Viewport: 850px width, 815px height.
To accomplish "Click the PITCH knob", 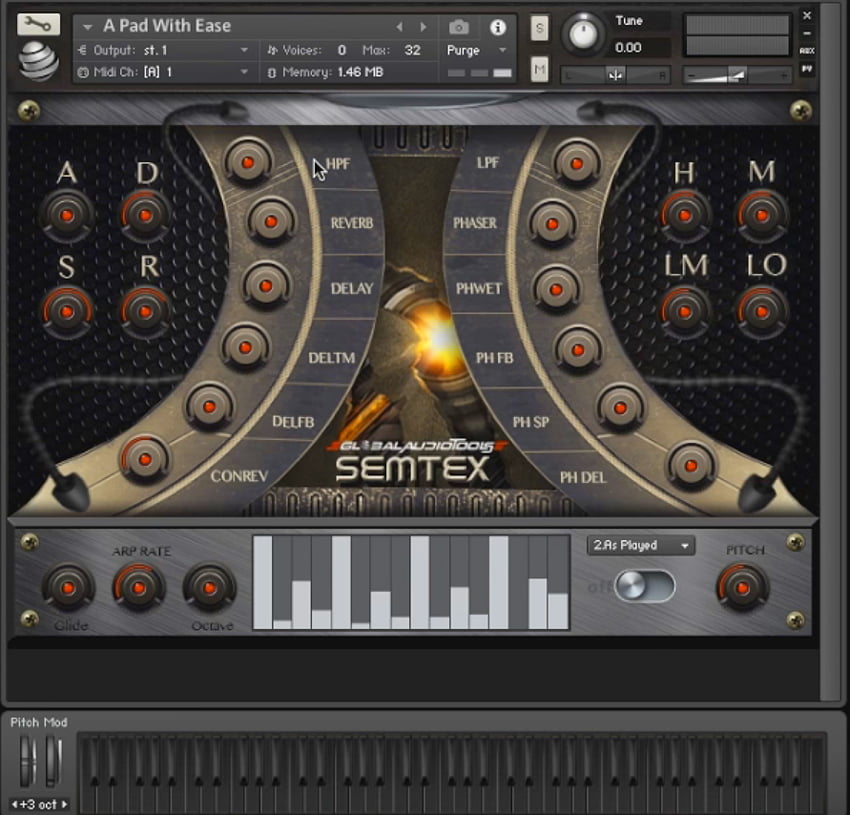I will pos(742,587).
